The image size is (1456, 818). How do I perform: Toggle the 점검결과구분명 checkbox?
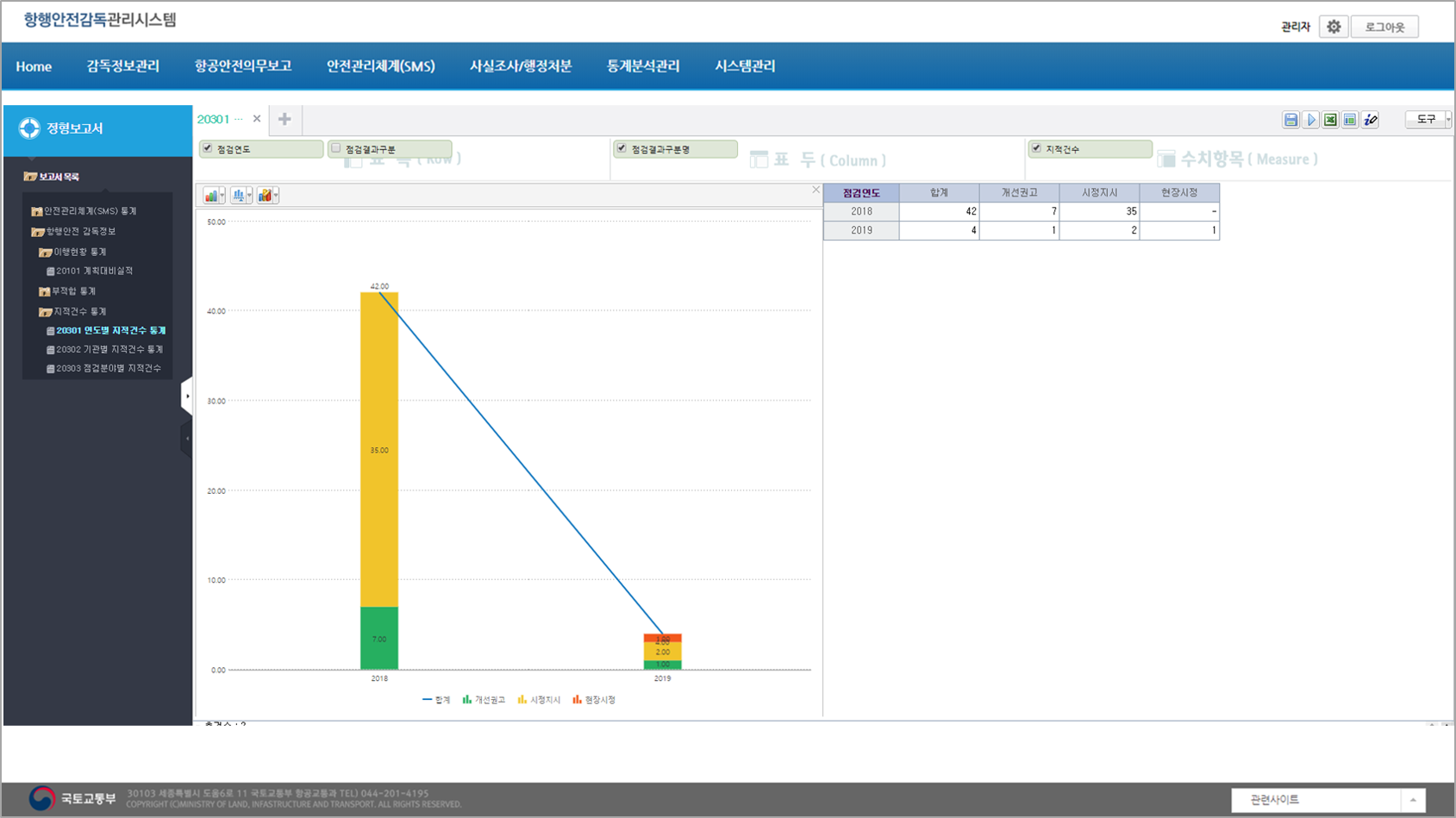pyautogui.click(x=622, y=148)
